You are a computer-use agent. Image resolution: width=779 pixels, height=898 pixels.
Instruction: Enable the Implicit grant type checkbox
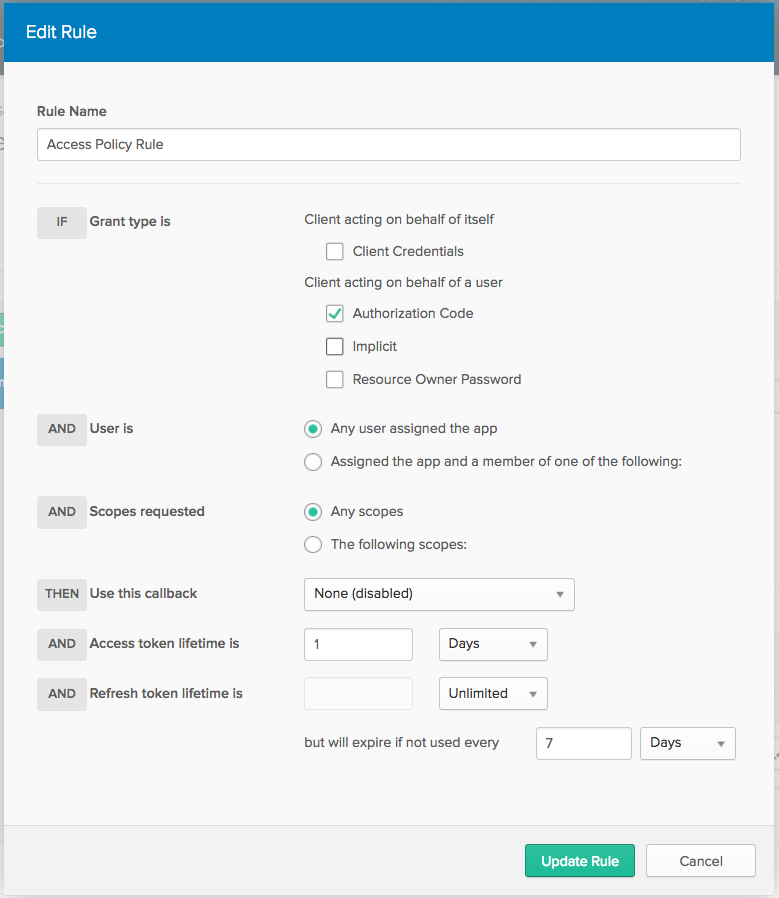[335, 346]
